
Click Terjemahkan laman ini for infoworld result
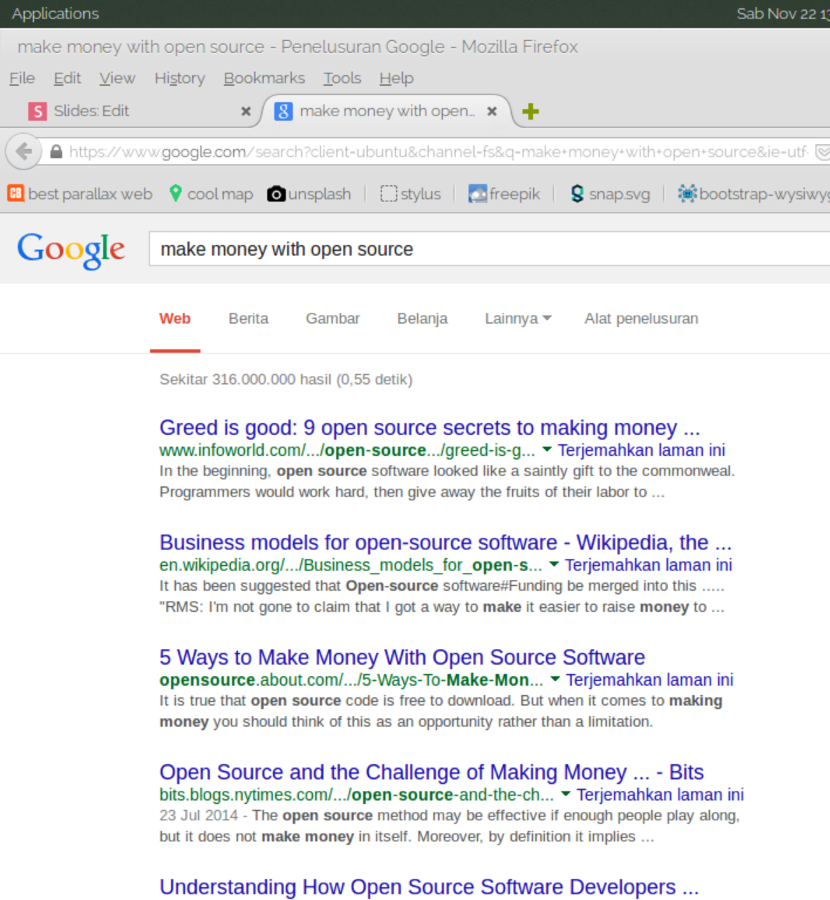(642, 450)
